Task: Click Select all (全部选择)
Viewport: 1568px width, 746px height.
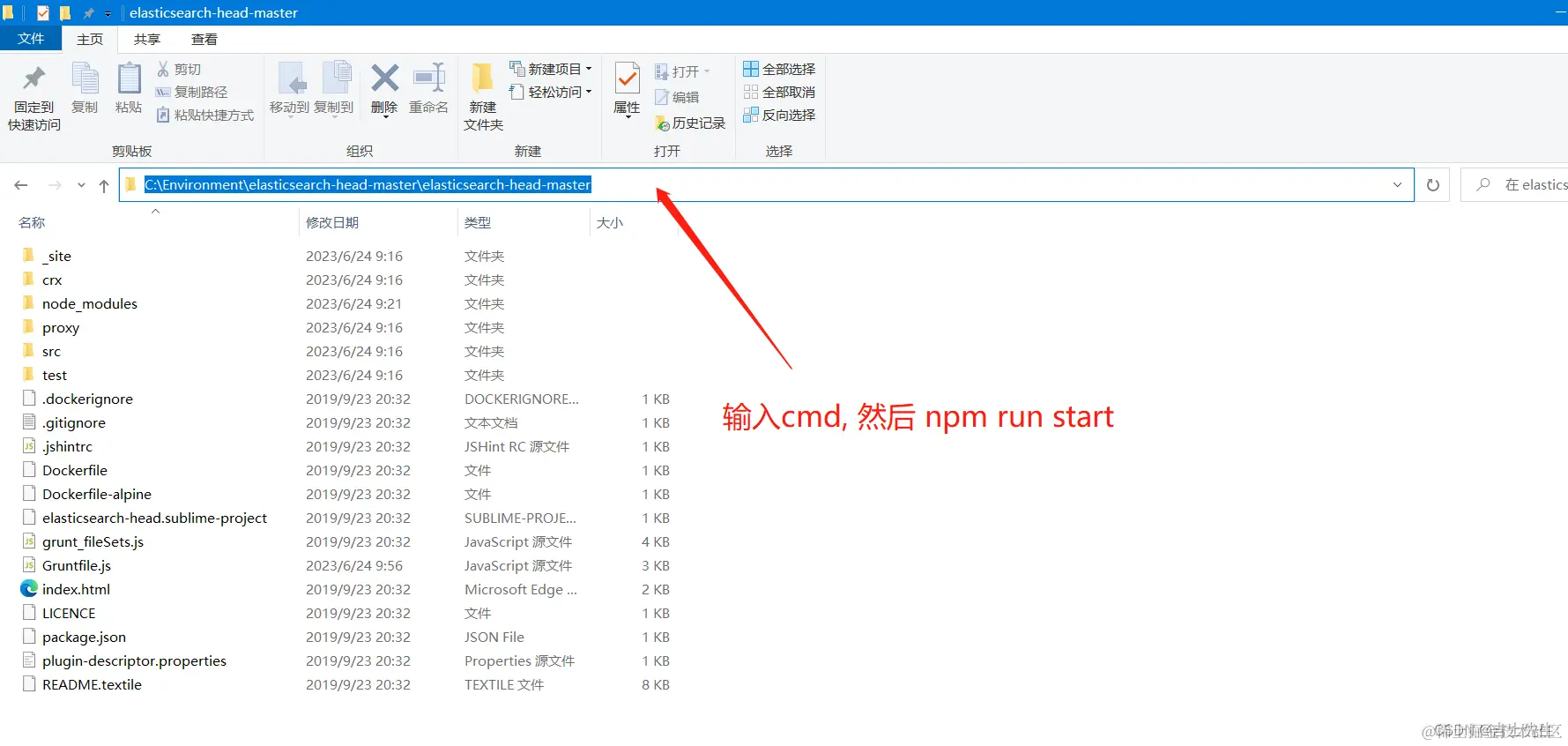Action: click(x=779, y=69)
